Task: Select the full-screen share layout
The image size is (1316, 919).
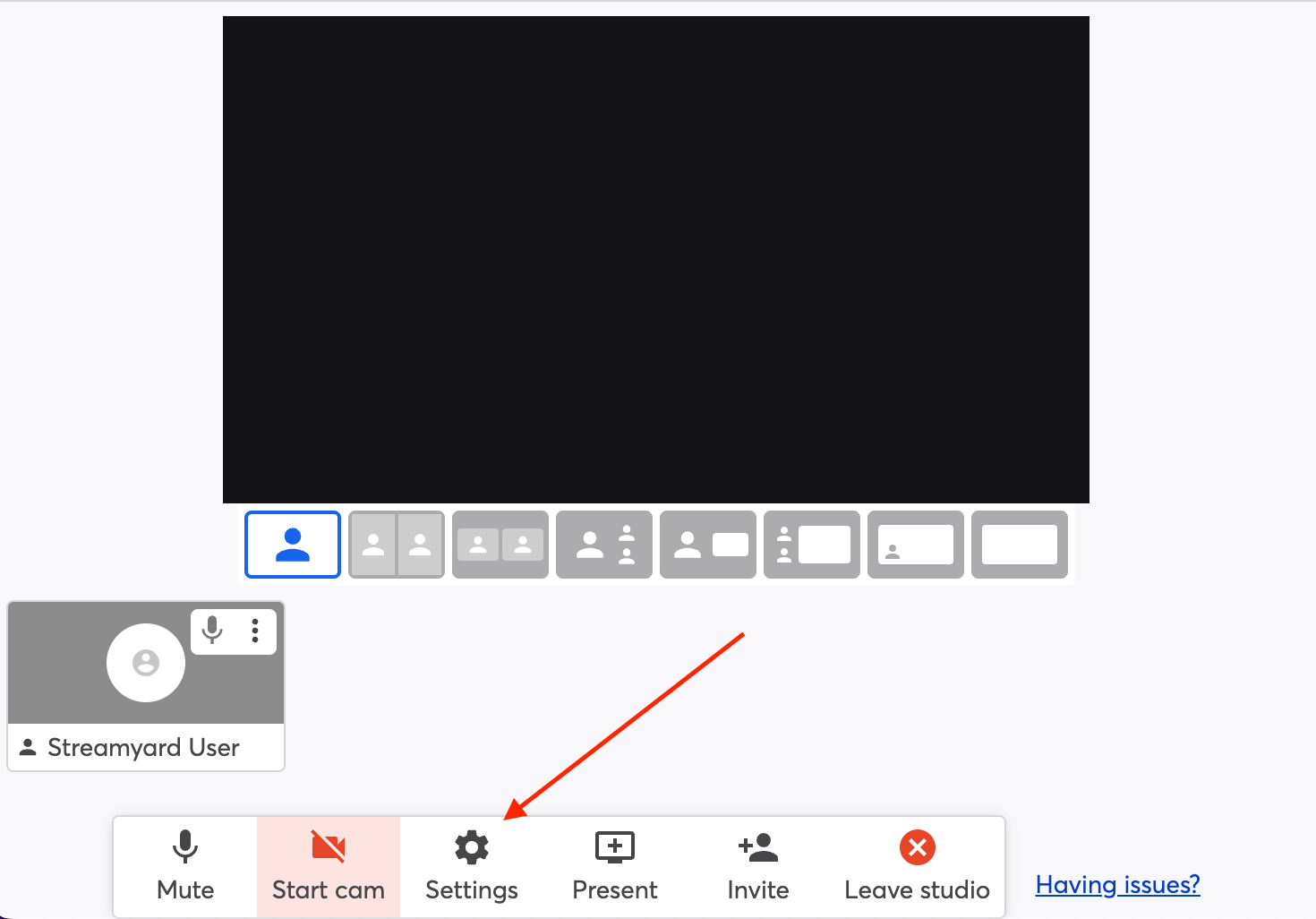Action: click(1020, 545)
